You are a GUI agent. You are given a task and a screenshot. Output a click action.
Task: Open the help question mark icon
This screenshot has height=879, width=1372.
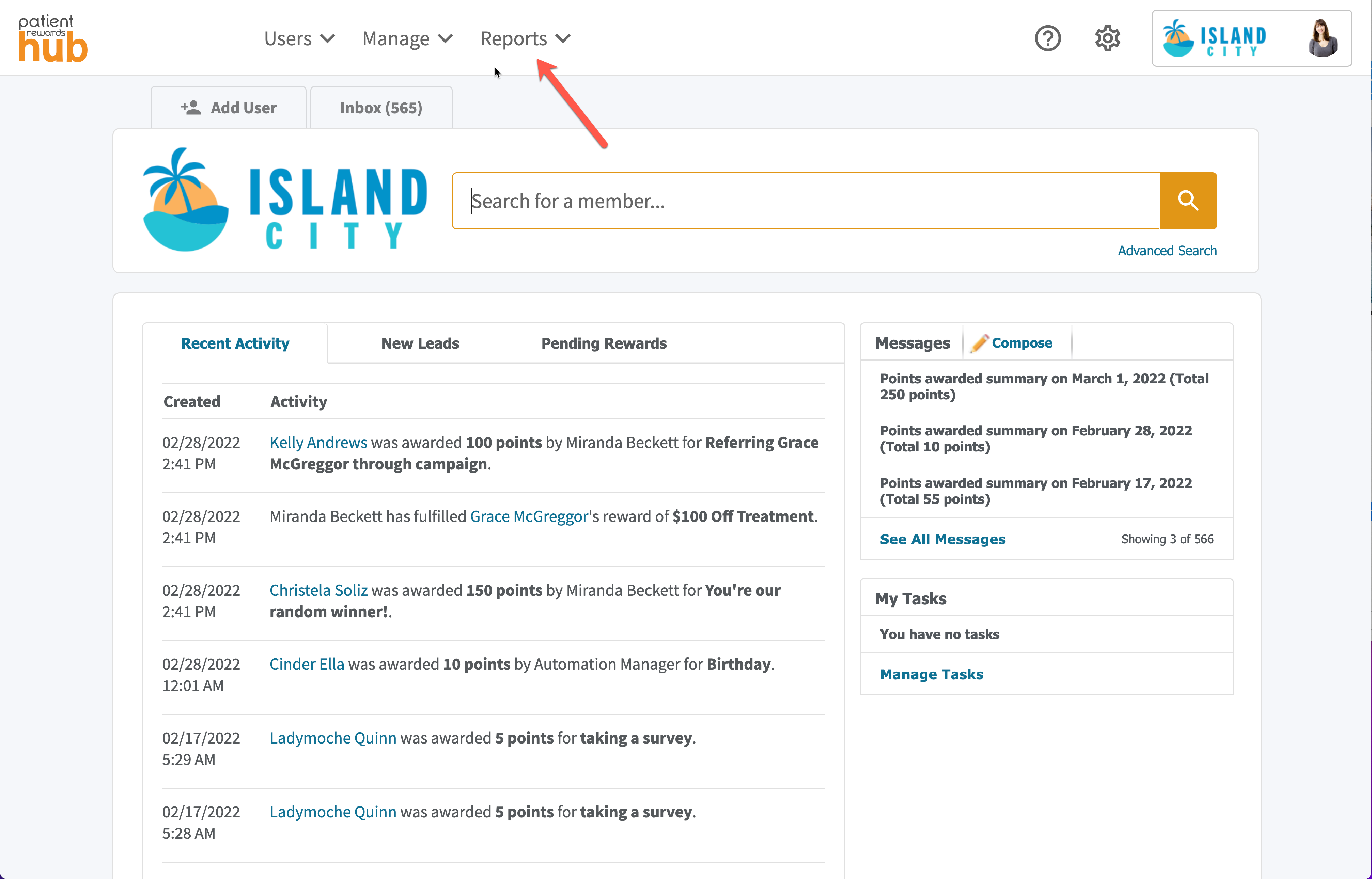(x=1048, y=38)
